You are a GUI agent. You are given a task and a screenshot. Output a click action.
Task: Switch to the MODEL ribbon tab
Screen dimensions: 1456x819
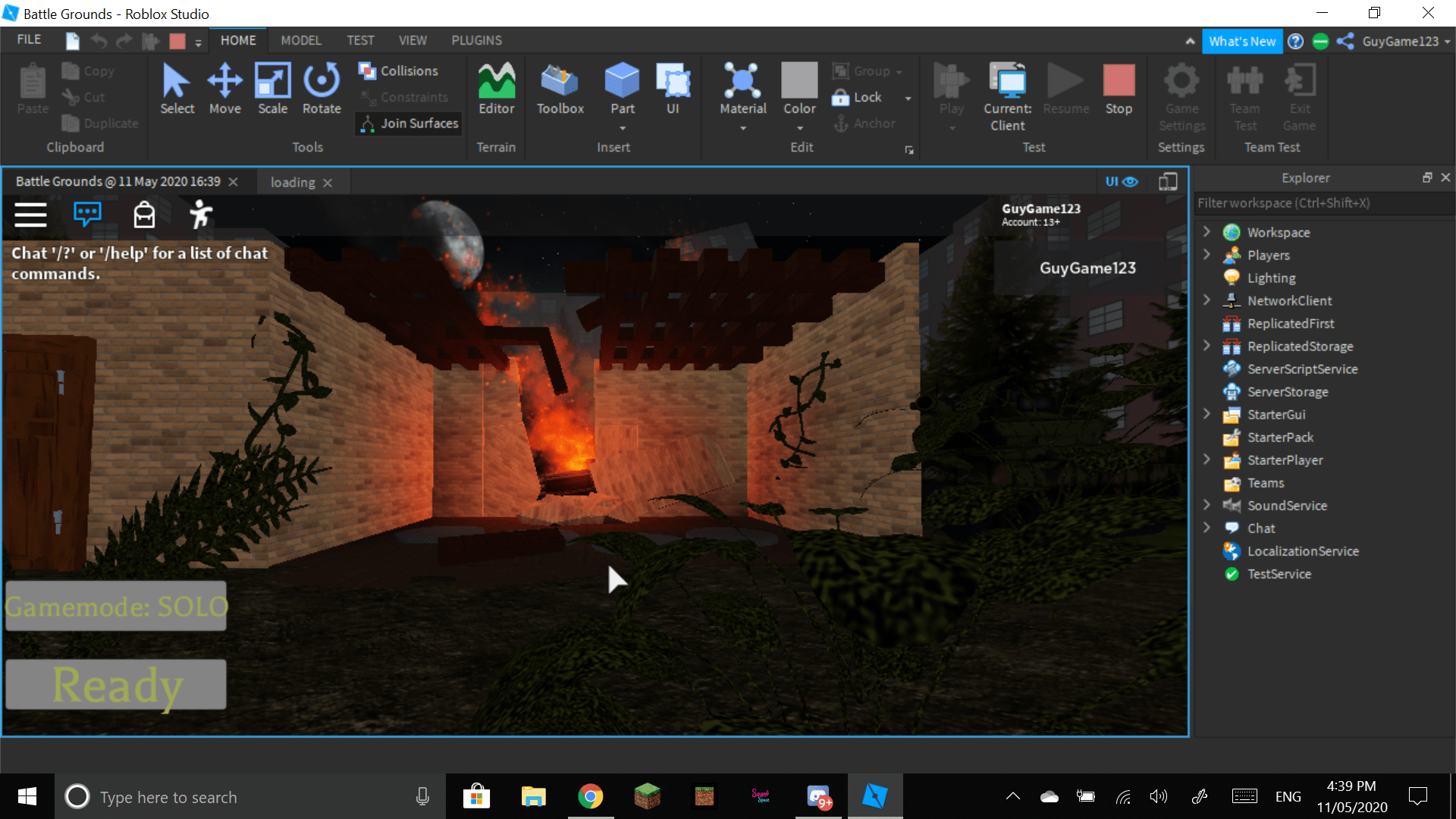[301, 40]
